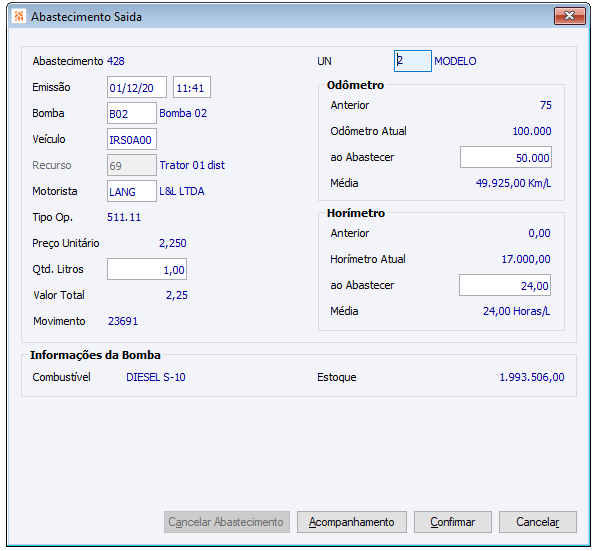Image resolution: width=594 pixels, height=551 pixels.
Task: Click the Qtd. Litros field
Action: (147, 269)
